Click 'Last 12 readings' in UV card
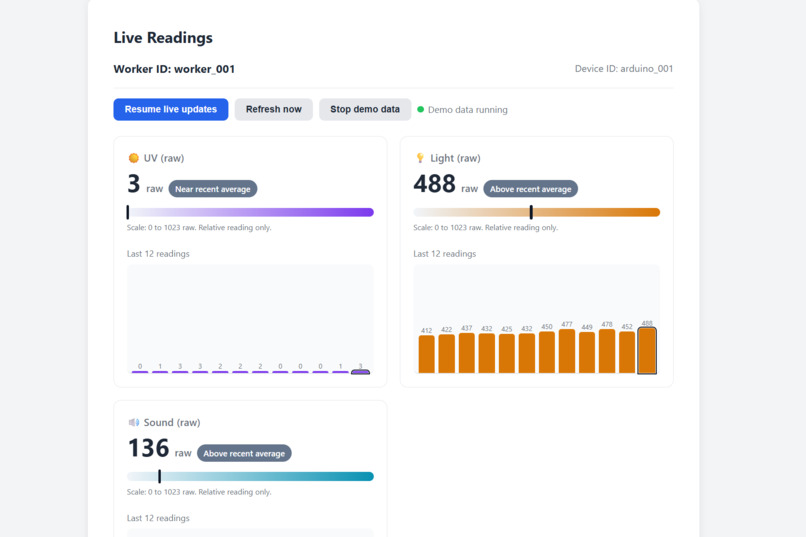806x537 pixels. [x=158, y=254]
